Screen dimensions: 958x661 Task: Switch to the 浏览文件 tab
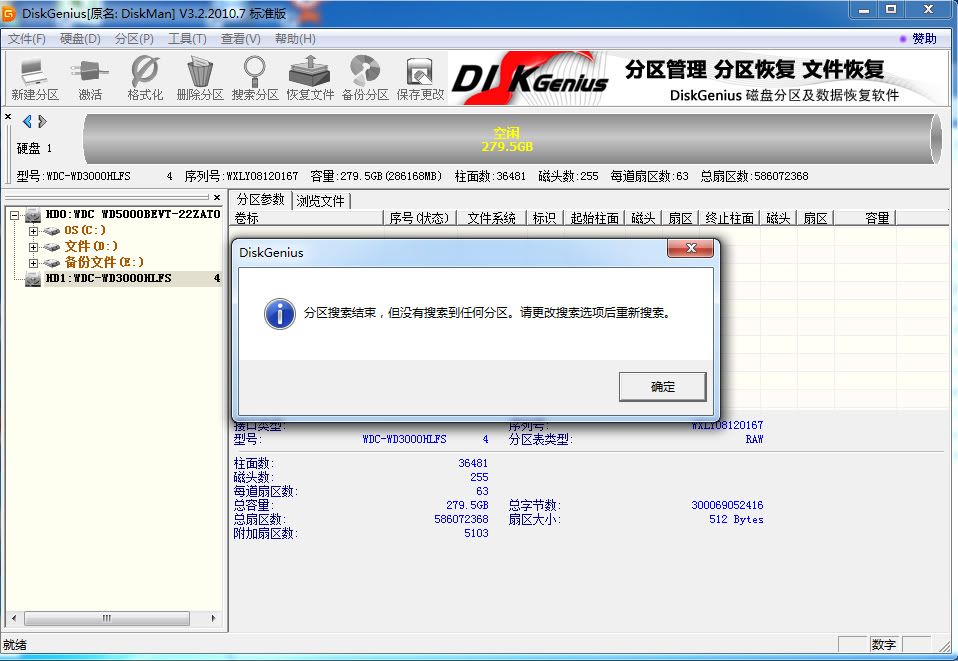point(320,201)
